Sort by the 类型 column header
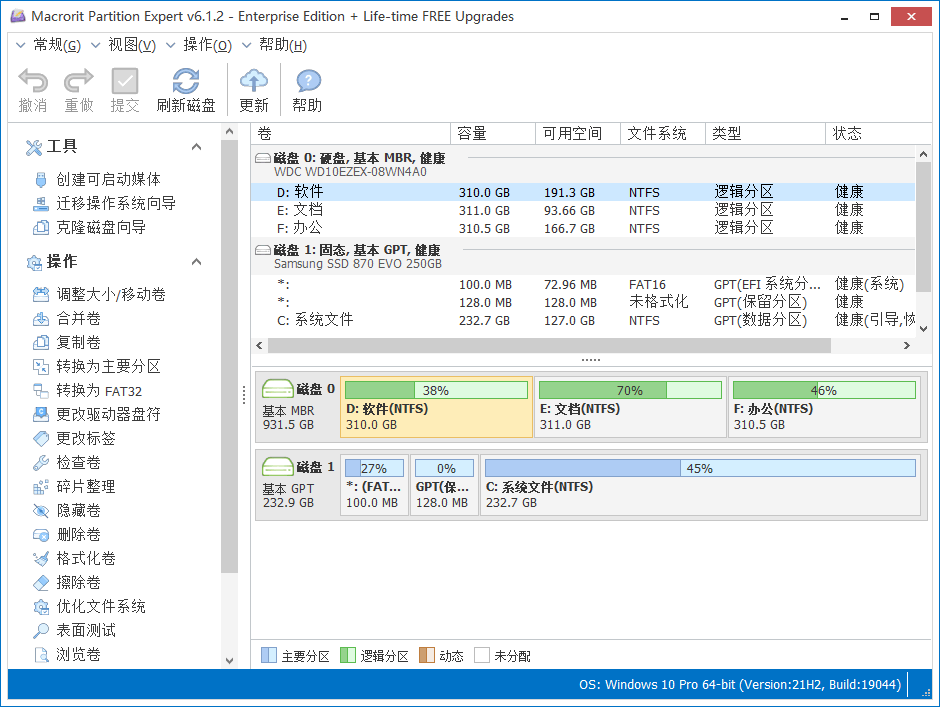940x707 pixels. tap(765, 133)
